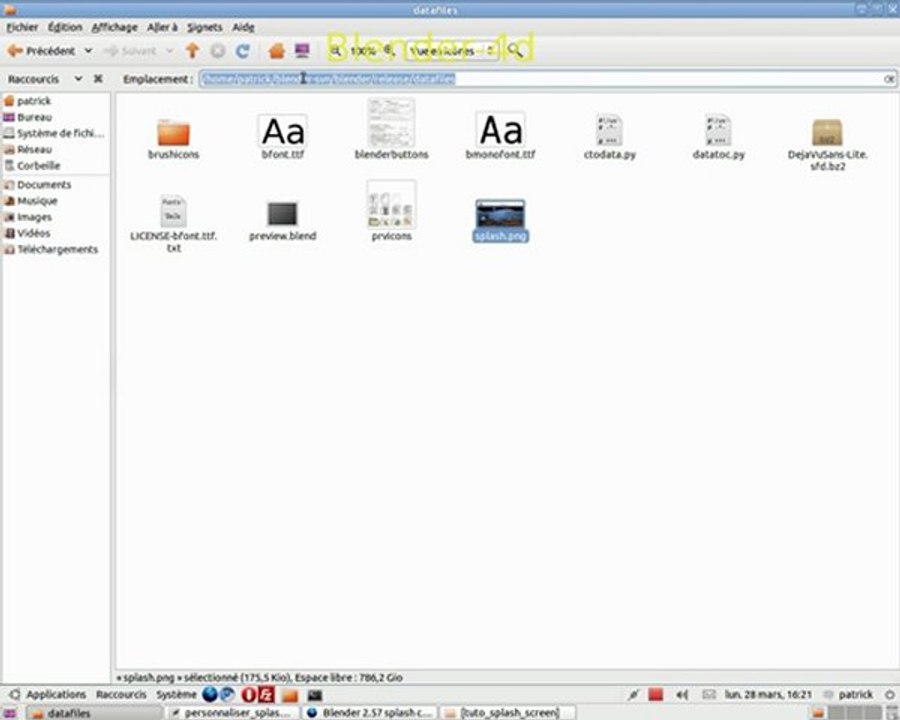Open the Fichier menu
900x720 pixels.
pos(22,27)
